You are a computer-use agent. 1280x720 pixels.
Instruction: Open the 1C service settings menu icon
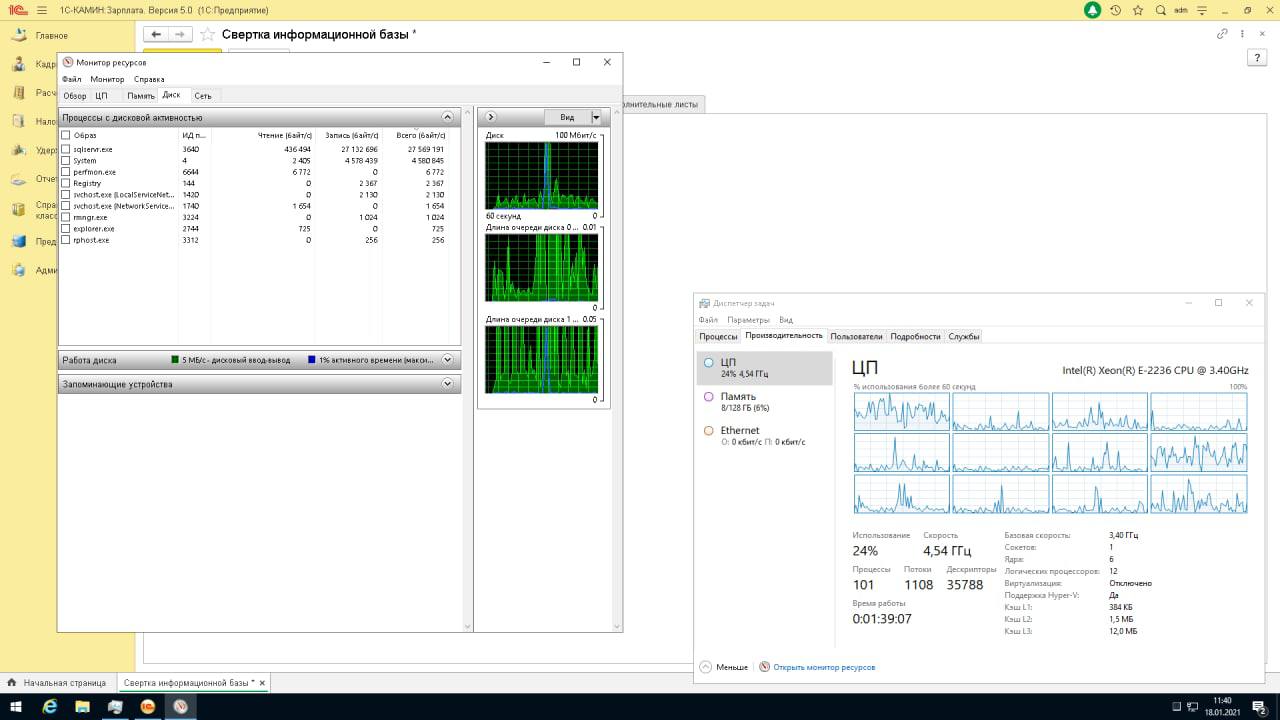(1203, 10)
